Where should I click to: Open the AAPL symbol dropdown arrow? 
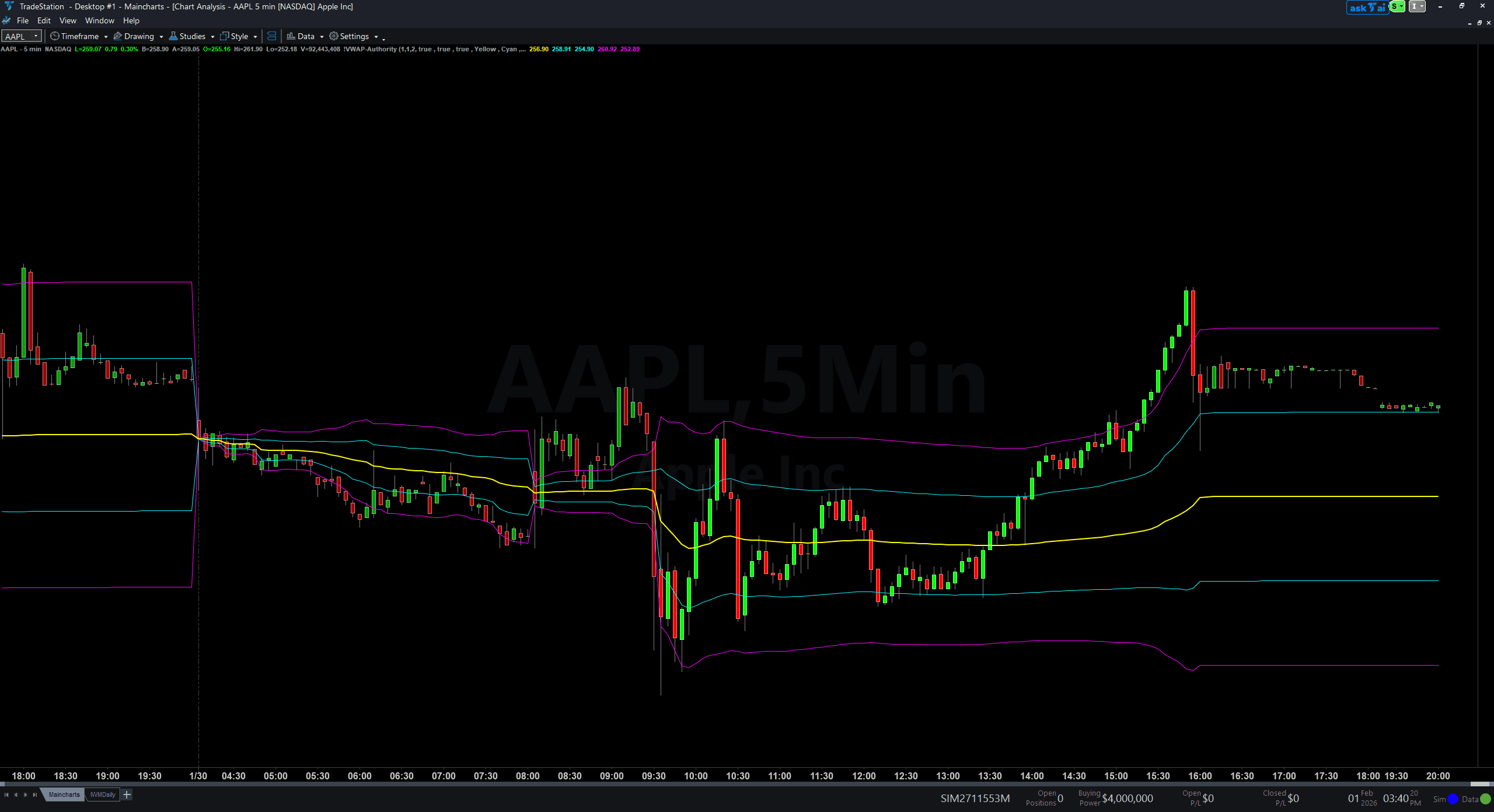(x=36, y=36)
